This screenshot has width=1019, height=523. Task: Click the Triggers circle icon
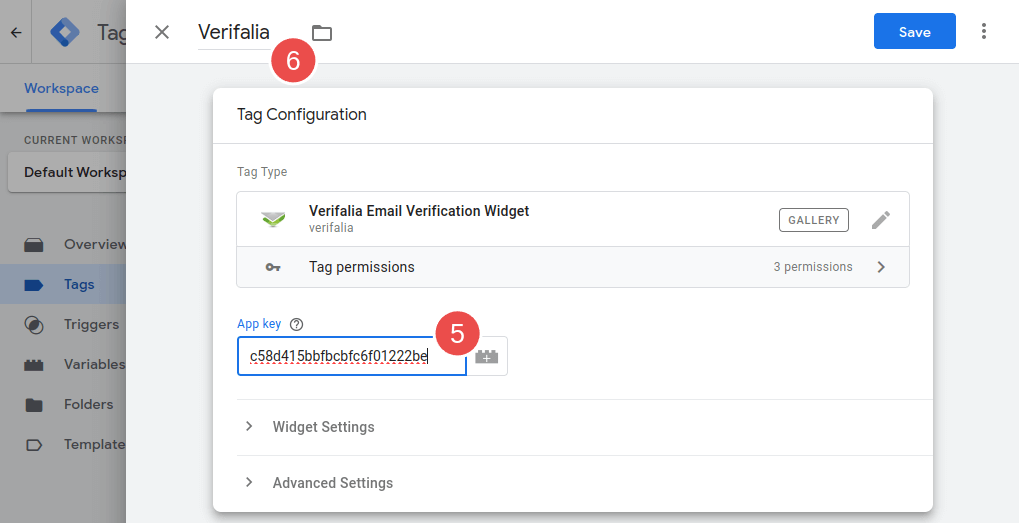[x=34, y=325]
